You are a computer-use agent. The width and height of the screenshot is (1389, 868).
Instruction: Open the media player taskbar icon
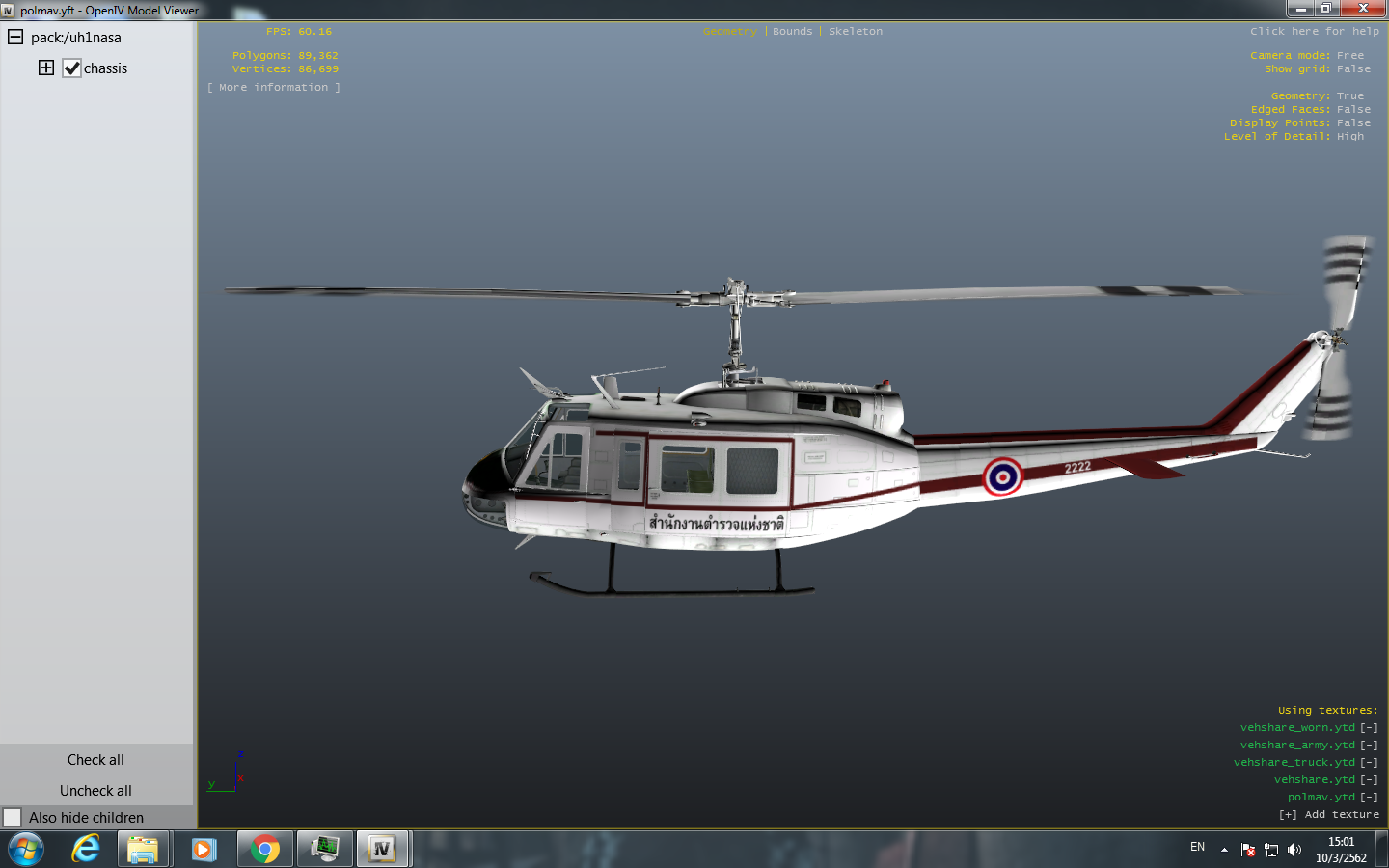204,850
